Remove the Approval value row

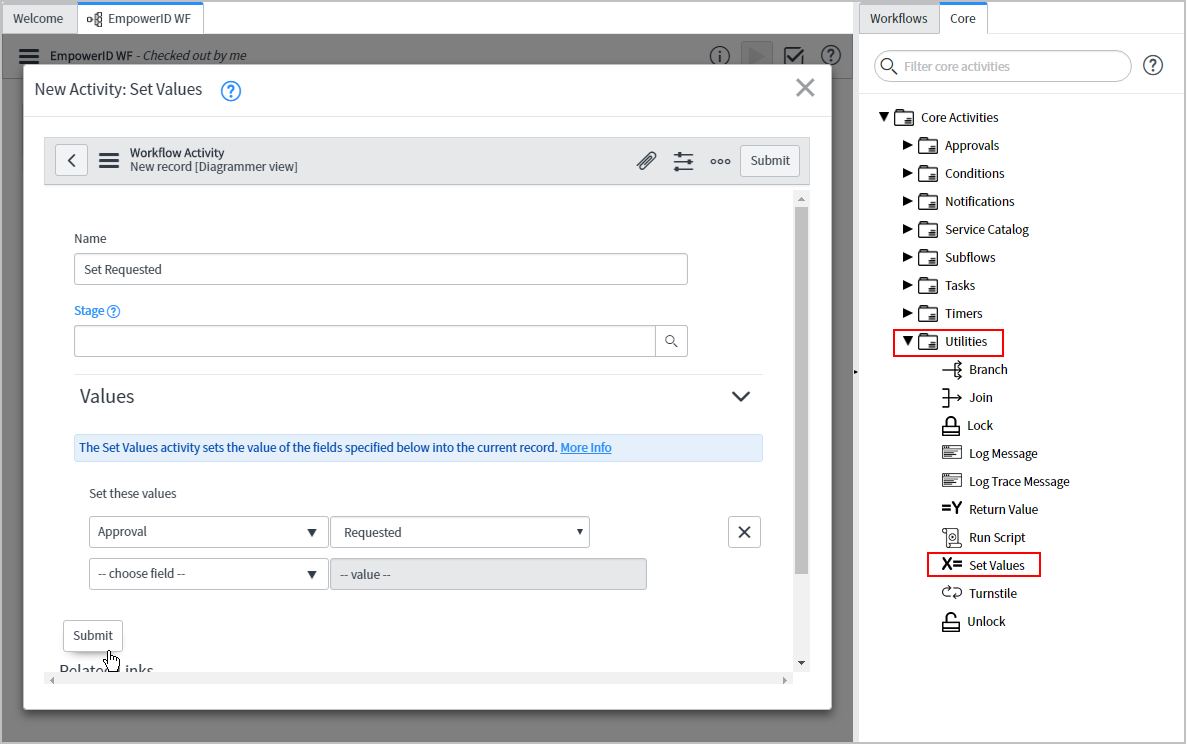[744, 532]
